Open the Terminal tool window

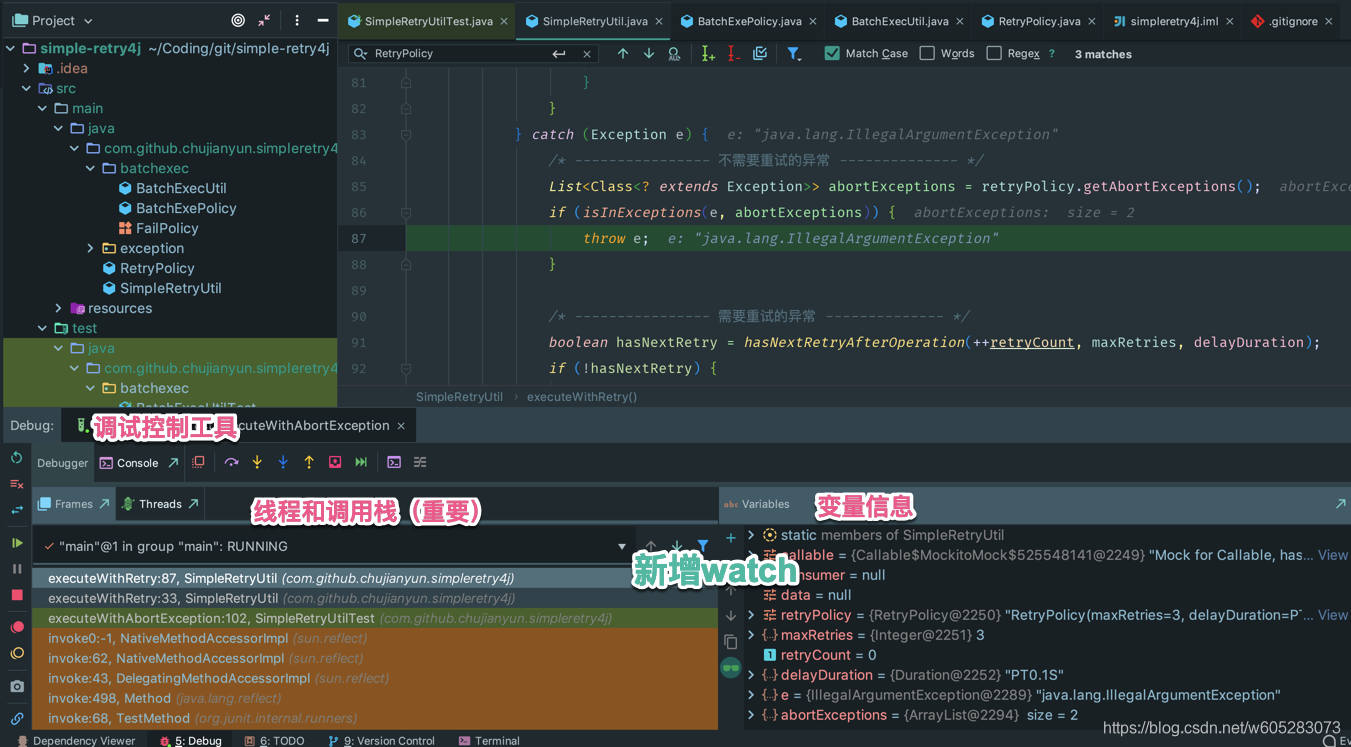(489, 740)
